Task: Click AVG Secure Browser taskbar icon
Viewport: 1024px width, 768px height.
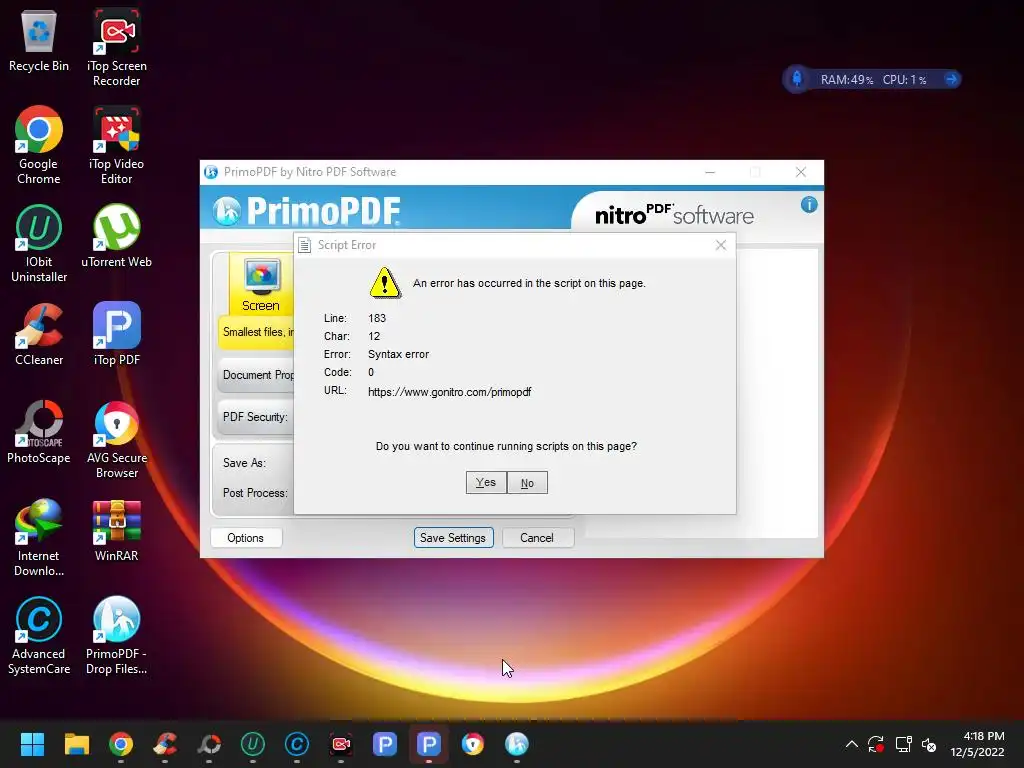Action: (473, 744)
